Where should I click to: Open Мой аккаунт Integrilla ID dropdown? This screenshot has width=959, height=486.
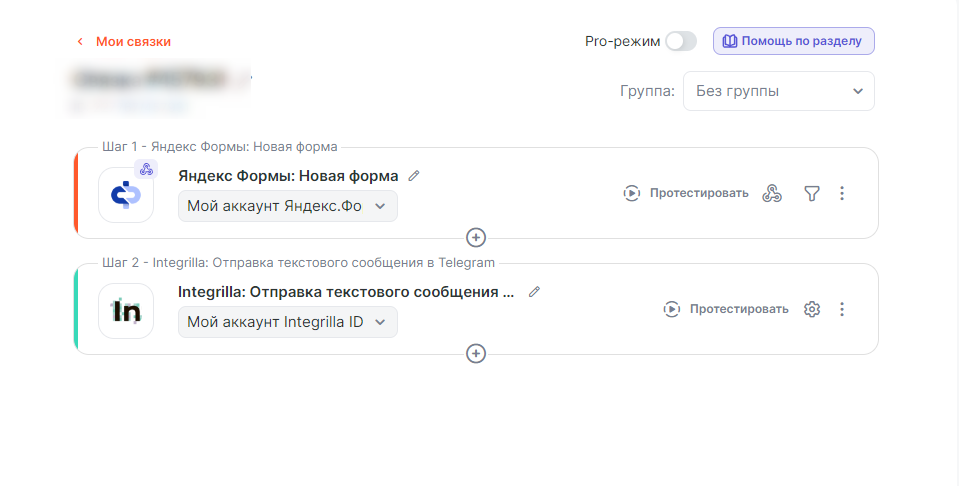[x=287, y=322]
